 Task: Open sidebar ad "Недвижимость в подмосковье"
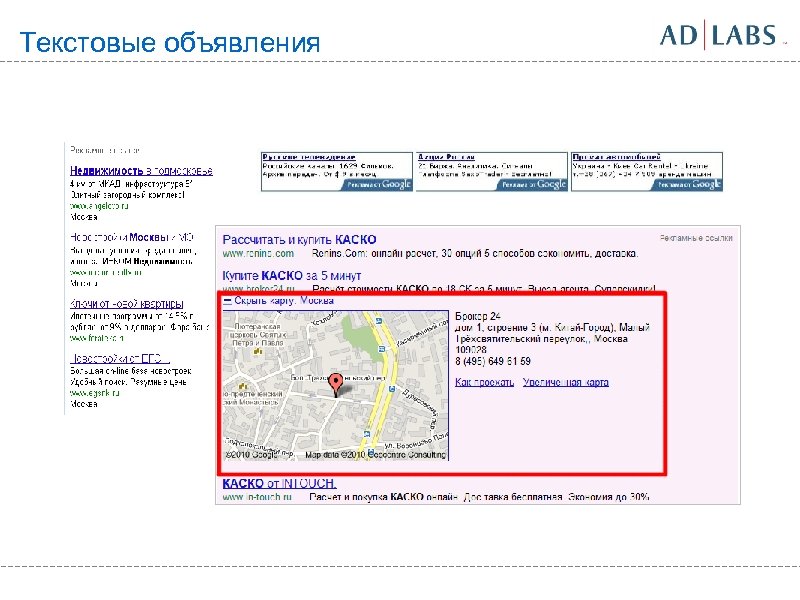(141, 171)
